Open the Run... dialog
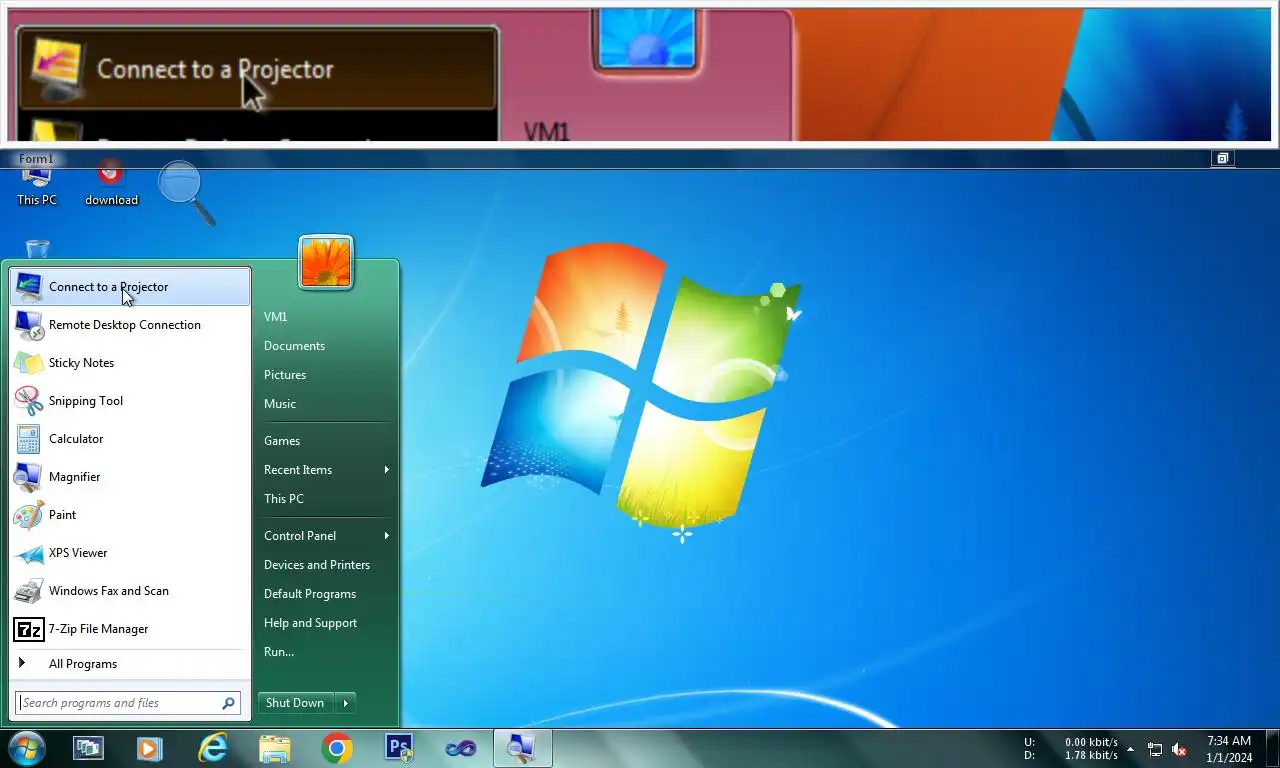Viewport: 1280px width, 768px height. click(279, 652)
